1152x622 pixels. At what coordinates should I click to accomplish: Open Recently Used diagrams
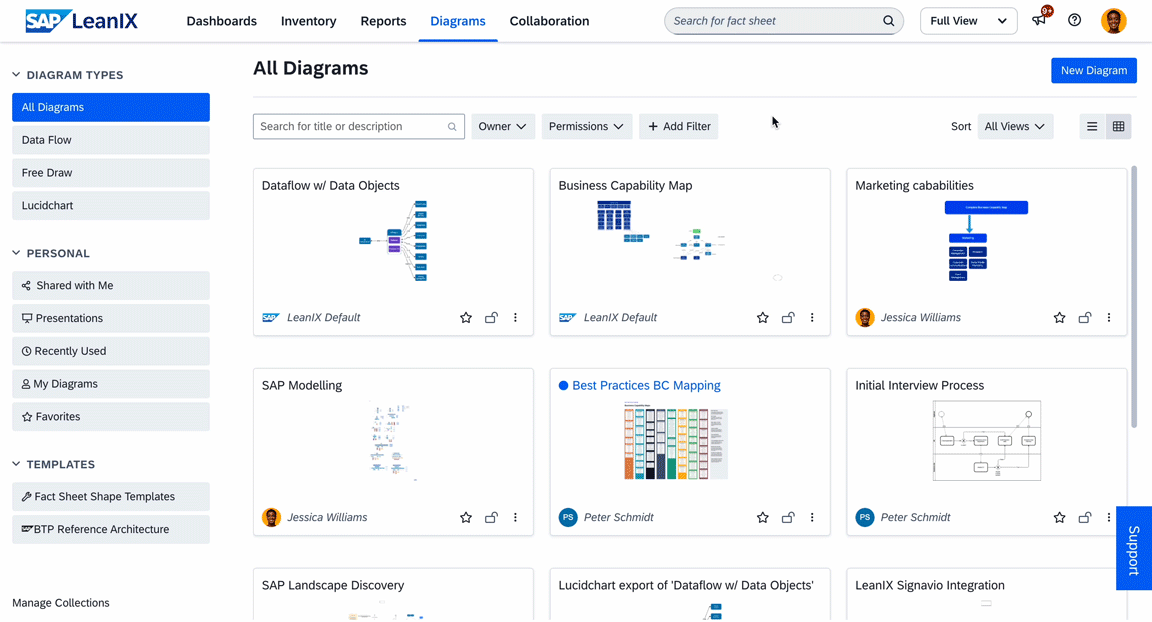point(111,351)
